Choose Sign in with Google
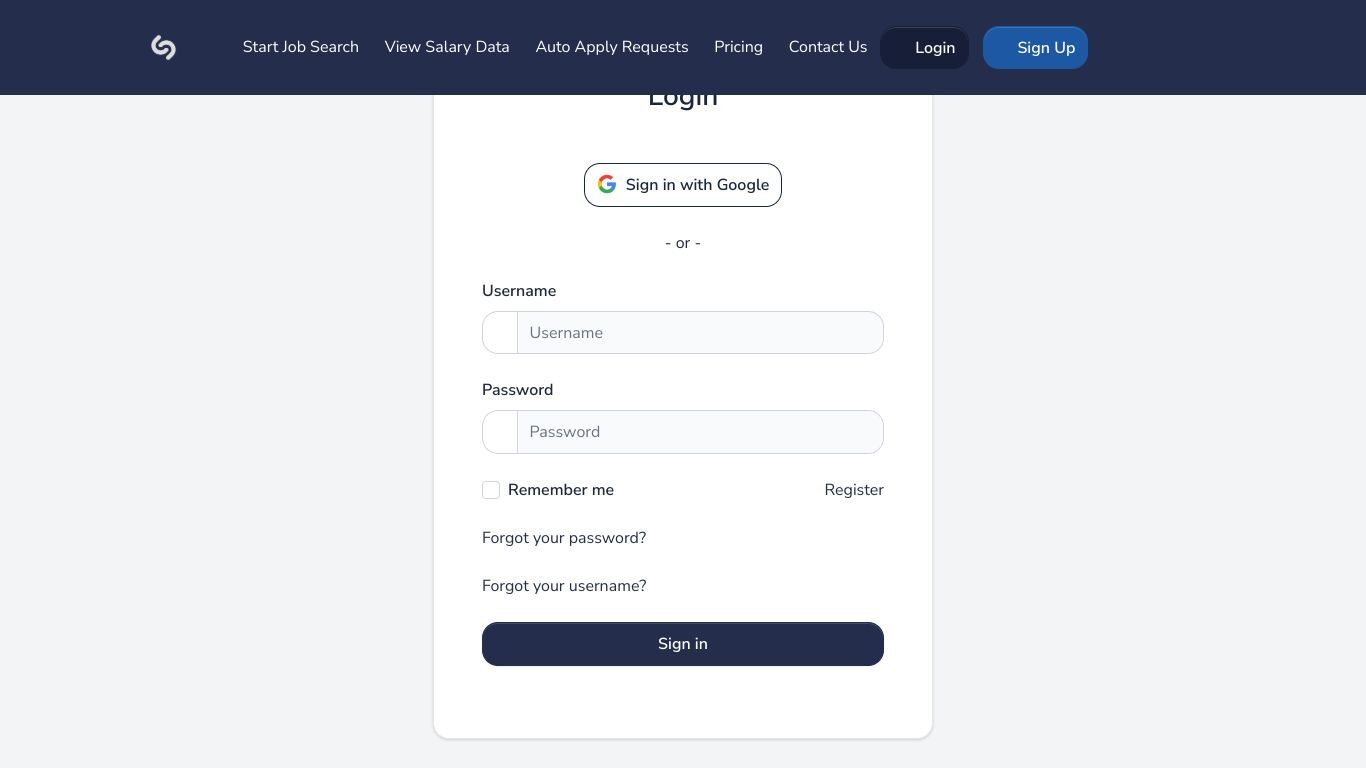The image size is (1366, 768). click(x=683, y=185)
